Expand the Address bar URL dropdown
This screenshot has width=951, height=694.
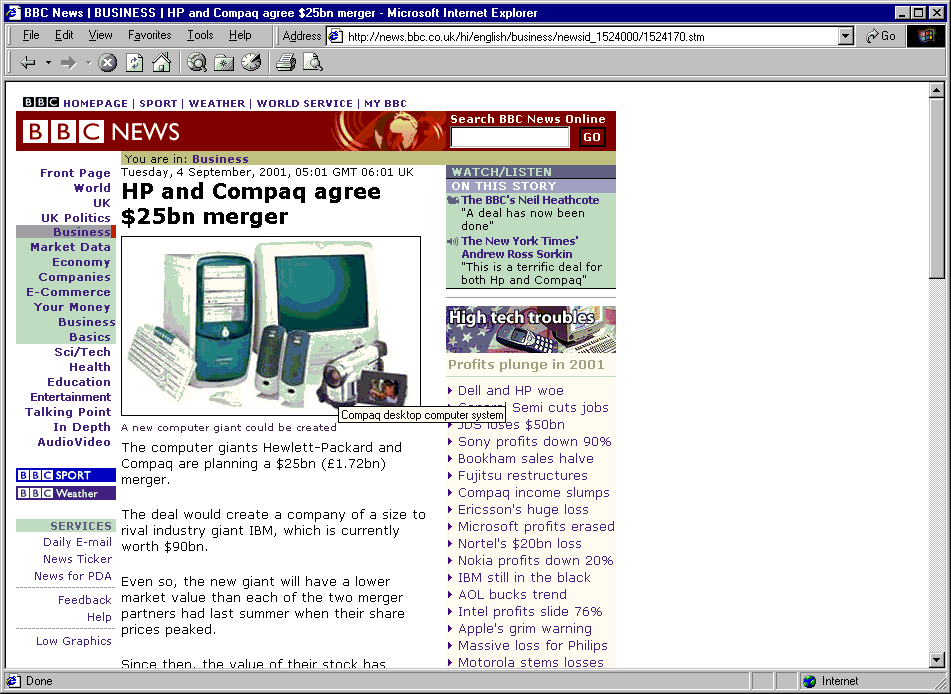[846, 36]
